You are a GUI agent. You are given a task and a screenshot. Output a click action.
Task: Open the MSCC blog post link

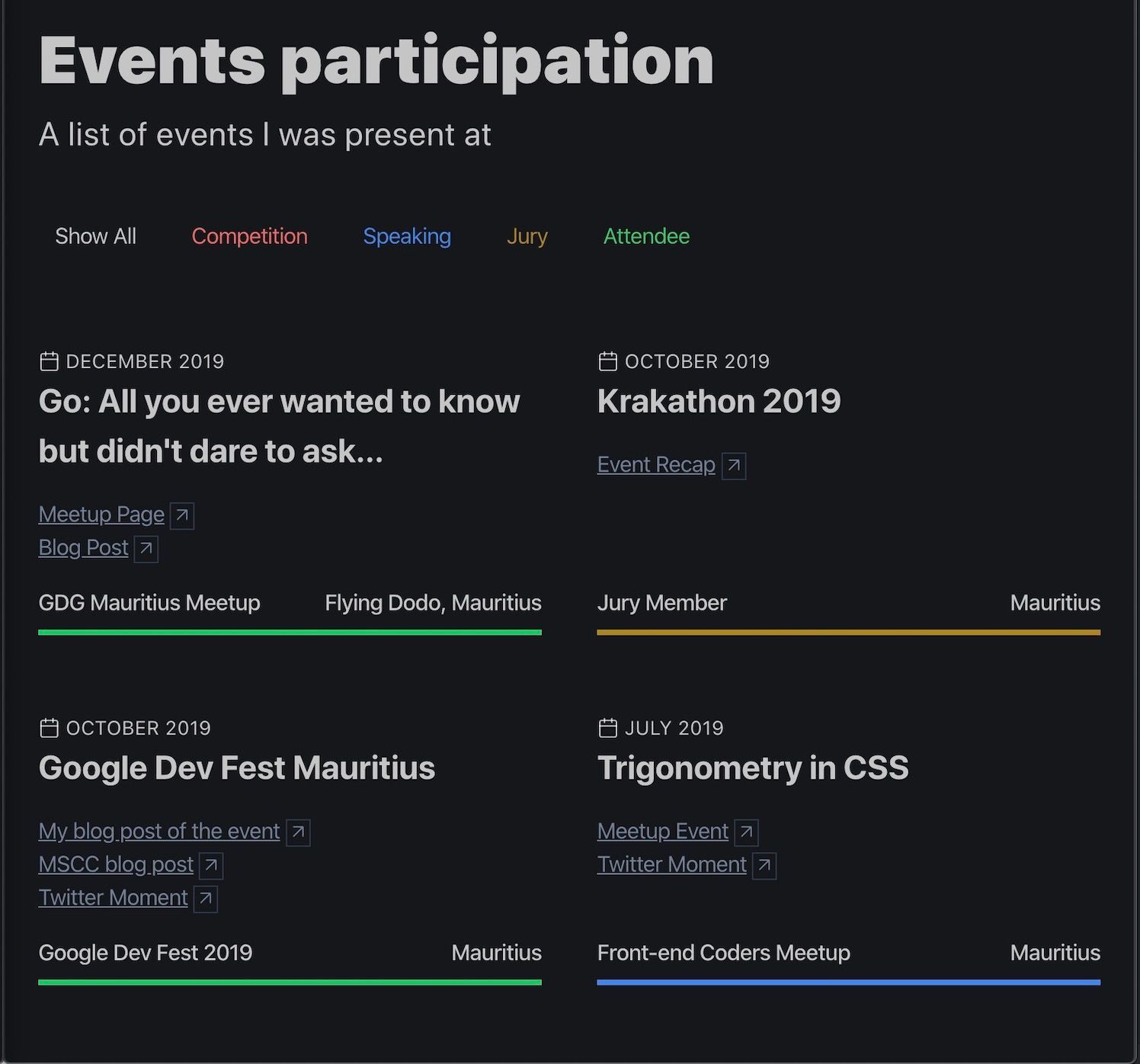click(116, 864)
